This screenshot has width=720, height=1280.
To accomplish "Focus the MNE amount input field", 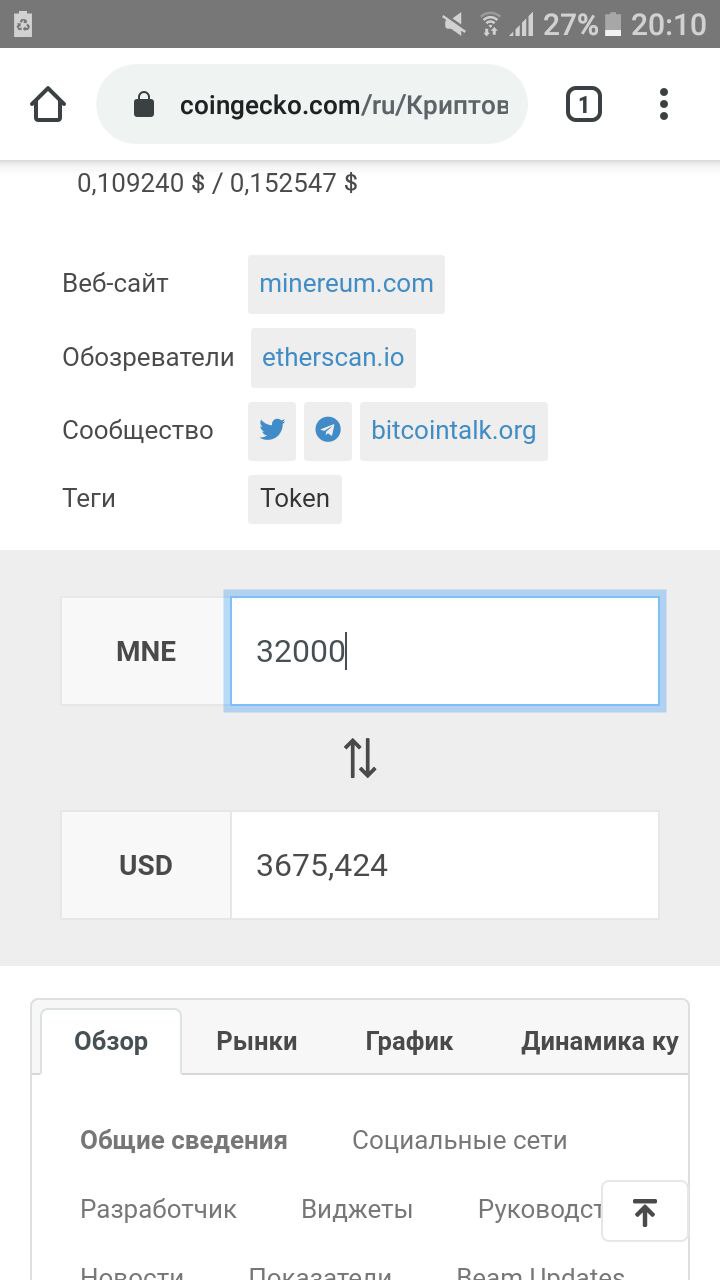I will [444, 651].
